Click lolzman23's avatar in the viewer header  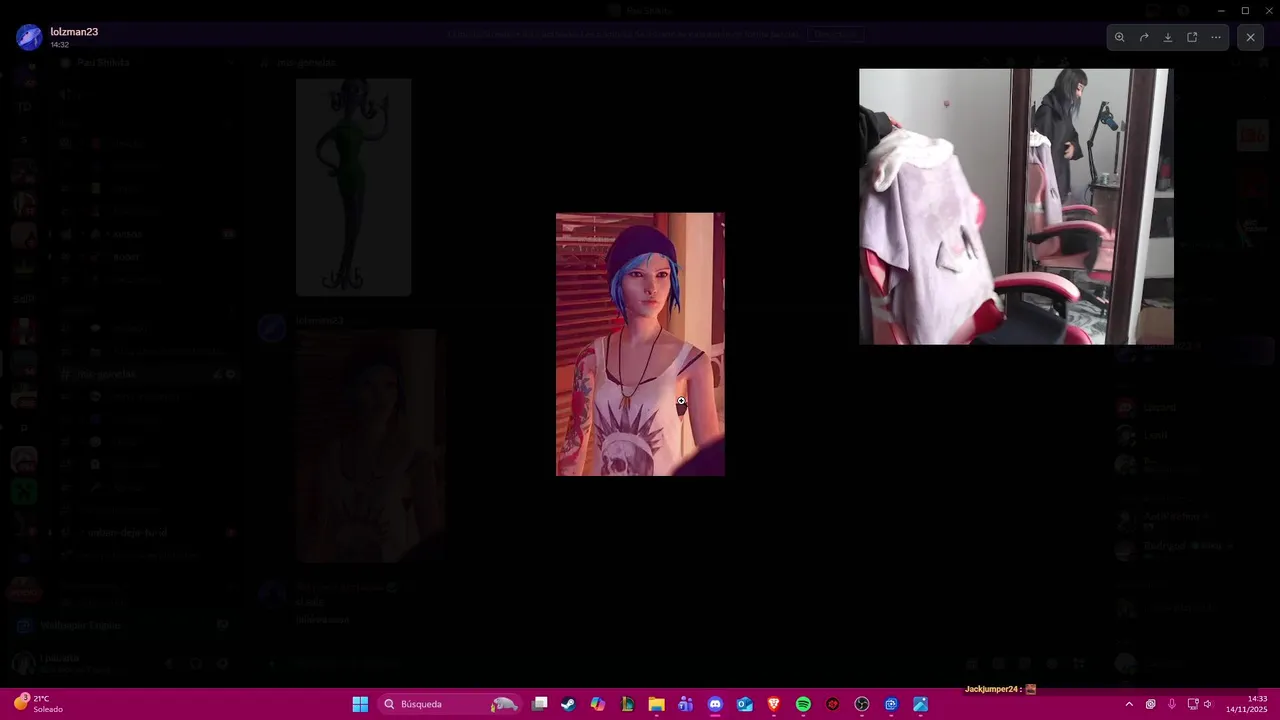coord(30,37)
